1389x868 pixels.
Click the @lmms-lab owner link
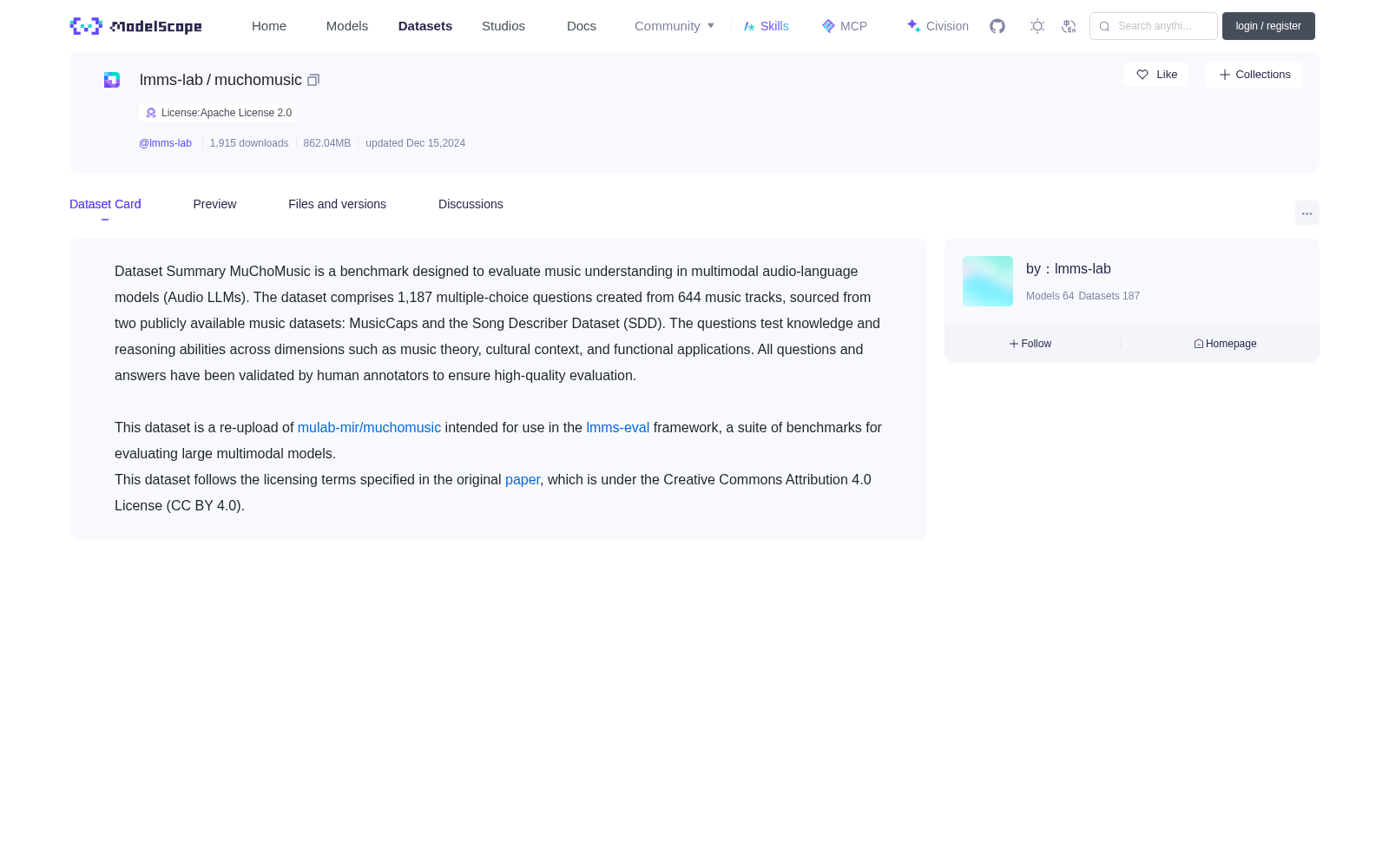(x=165, y=143)
